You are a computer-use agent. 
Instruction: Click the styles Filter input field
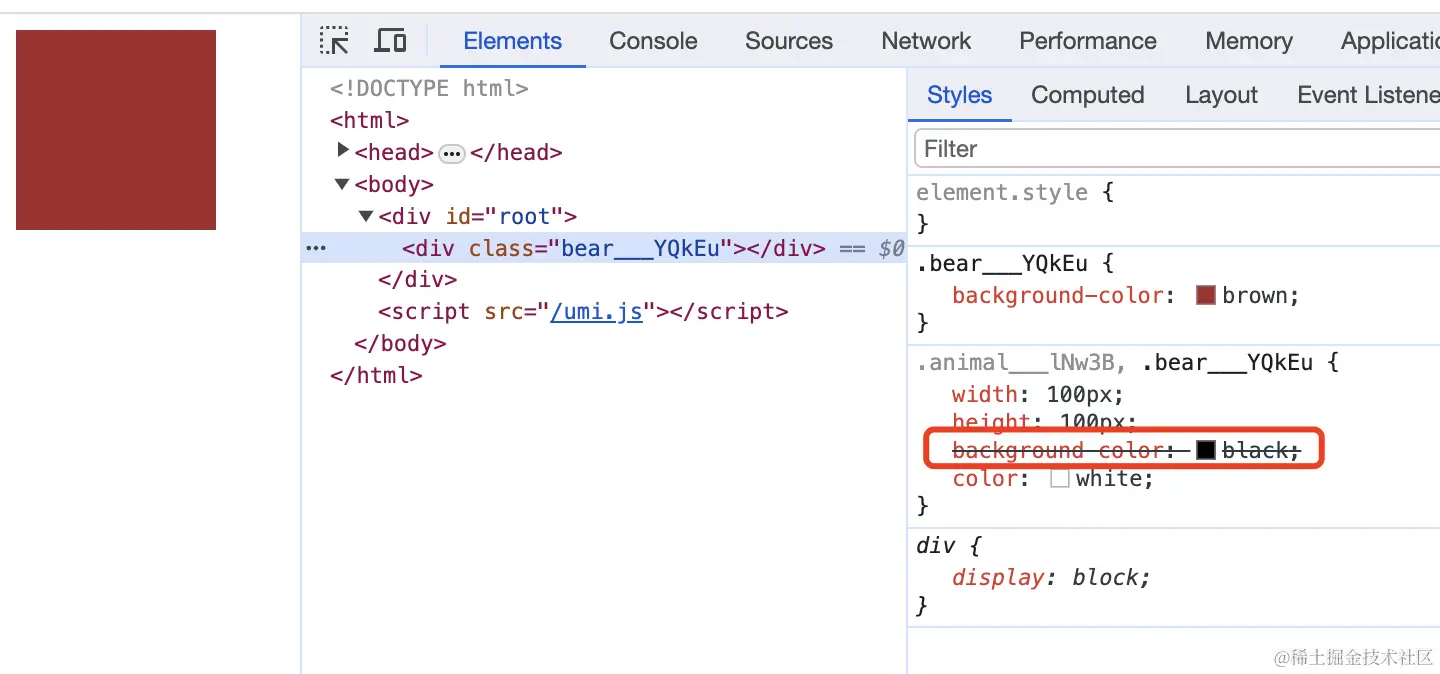tap(1177, 149)
